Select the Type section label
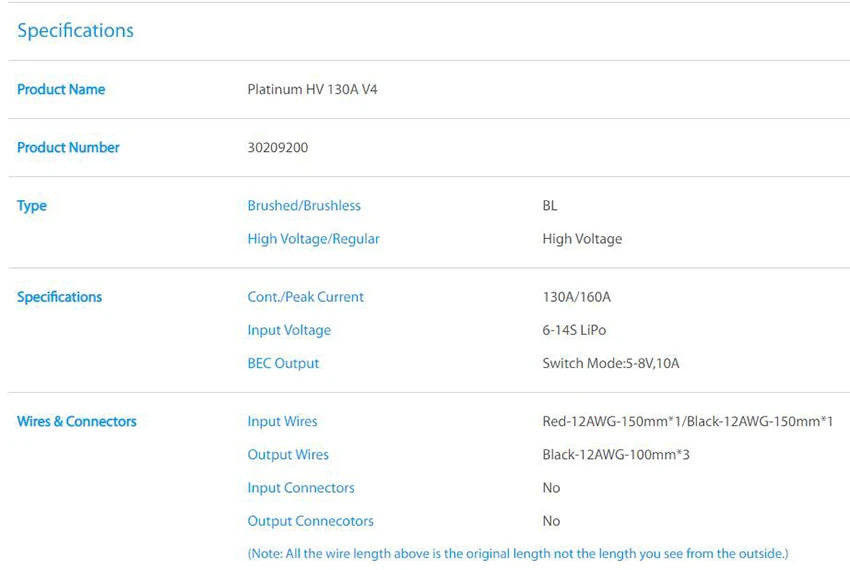850x570 pixels. tap(32, 206)
